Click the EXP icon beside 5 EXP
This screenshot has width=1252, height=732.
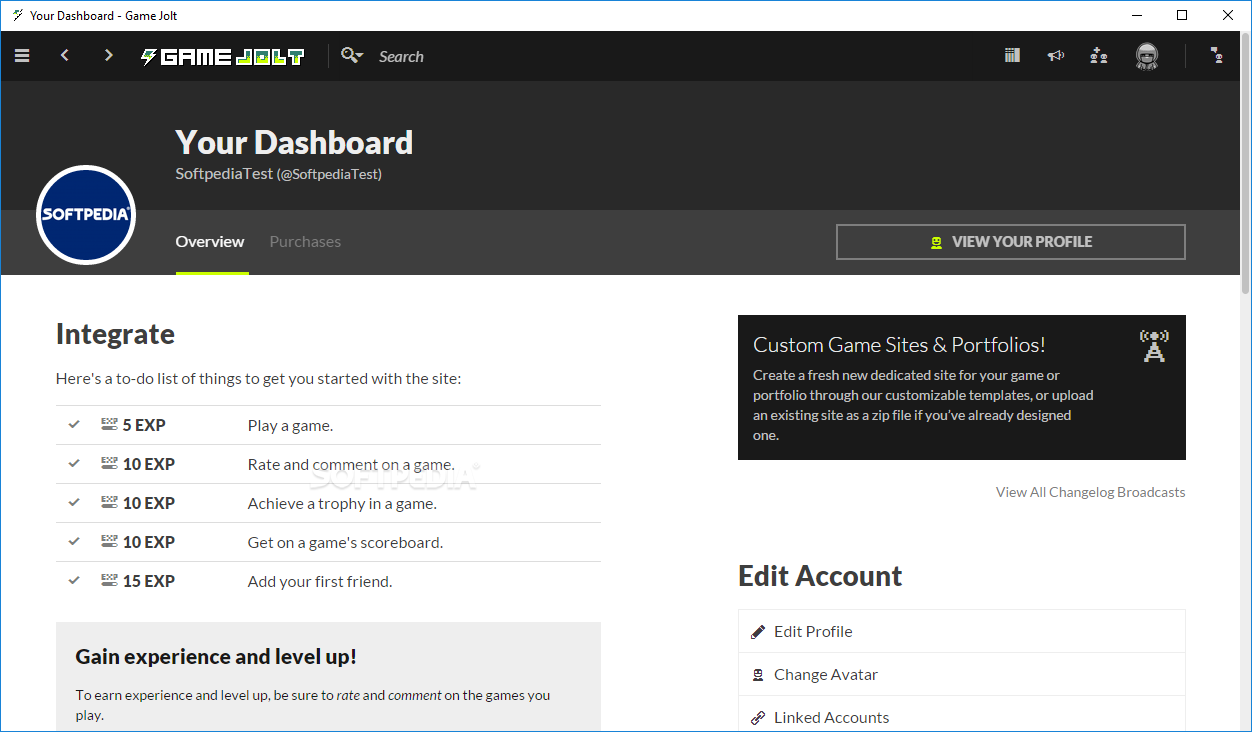[109, 424]
